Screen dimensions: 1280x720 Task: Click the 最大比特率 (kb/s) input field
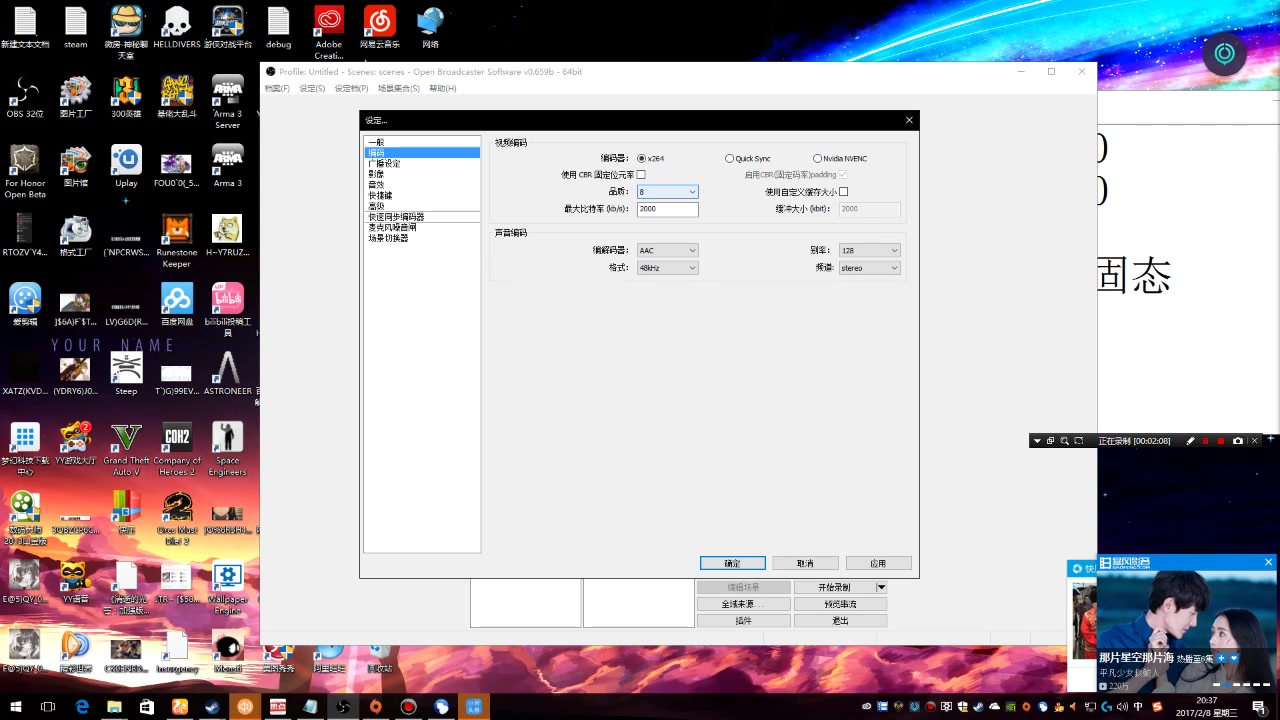tap(667, 209)
